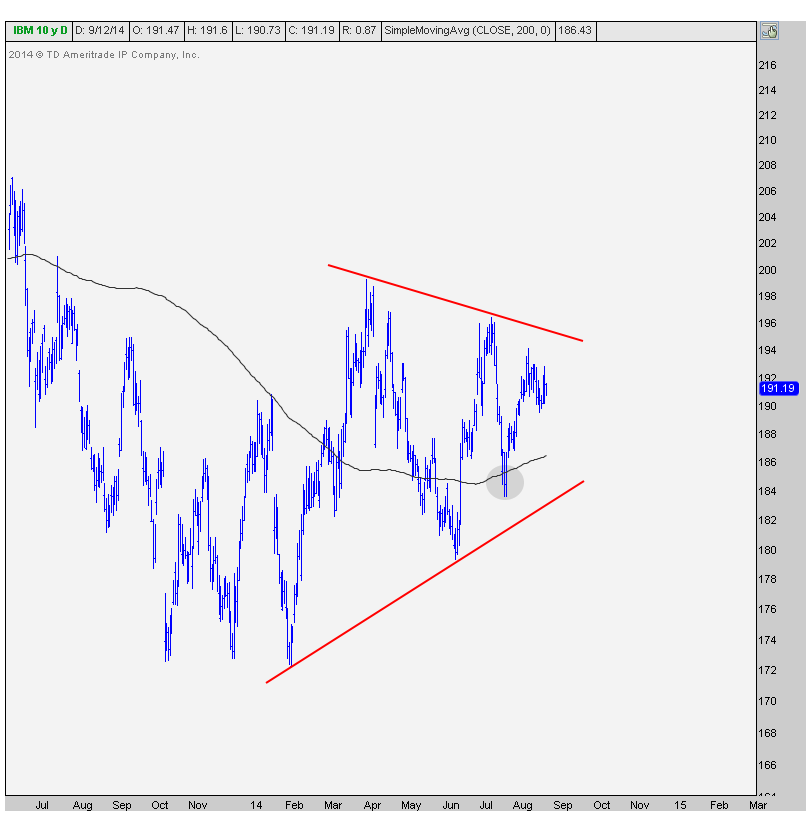This screenshot has width=810, height=834.
Task: Click the open price O: 191.47
Action: click(156, 30)
